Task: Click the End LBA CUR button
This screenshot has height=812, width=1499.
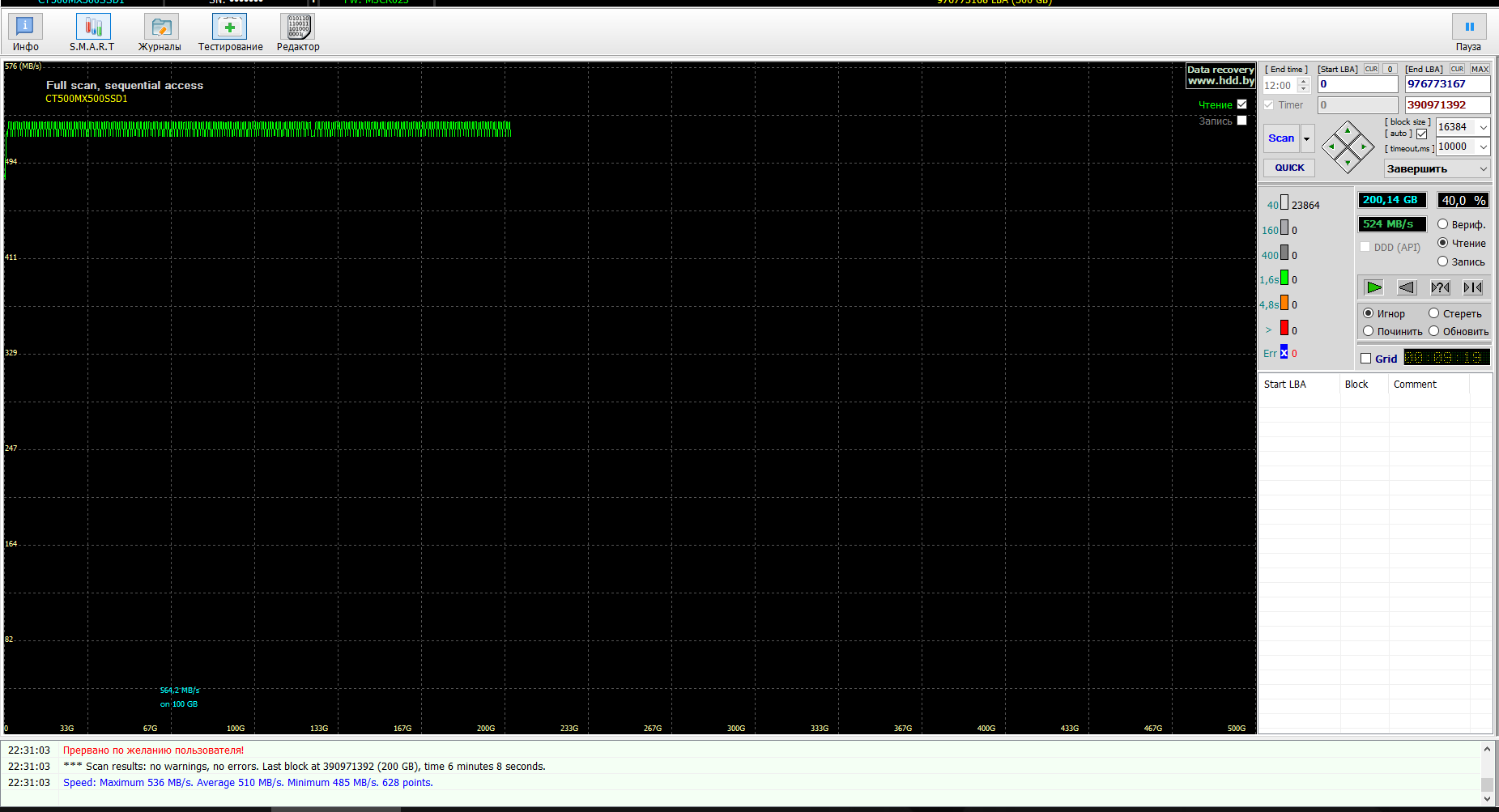Action: tap(1457, 69)
